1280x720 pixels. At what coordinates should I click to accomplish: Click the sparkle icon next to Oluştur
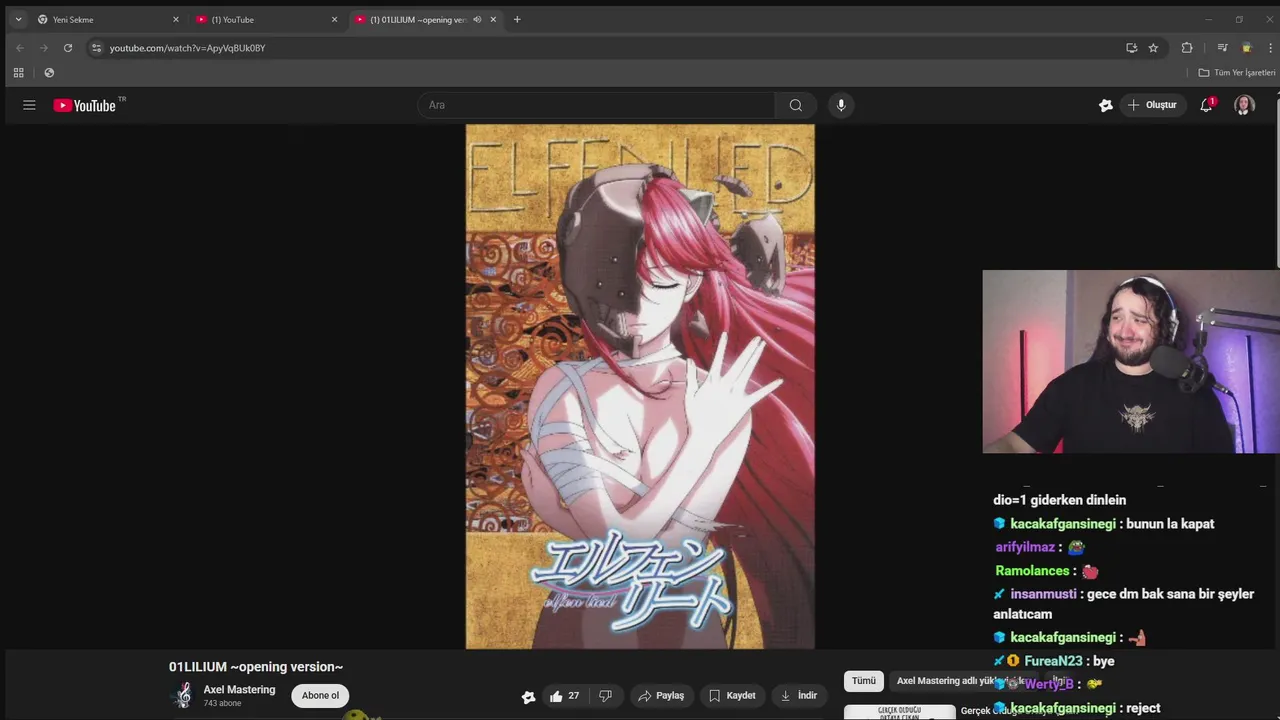[1105, 105]
